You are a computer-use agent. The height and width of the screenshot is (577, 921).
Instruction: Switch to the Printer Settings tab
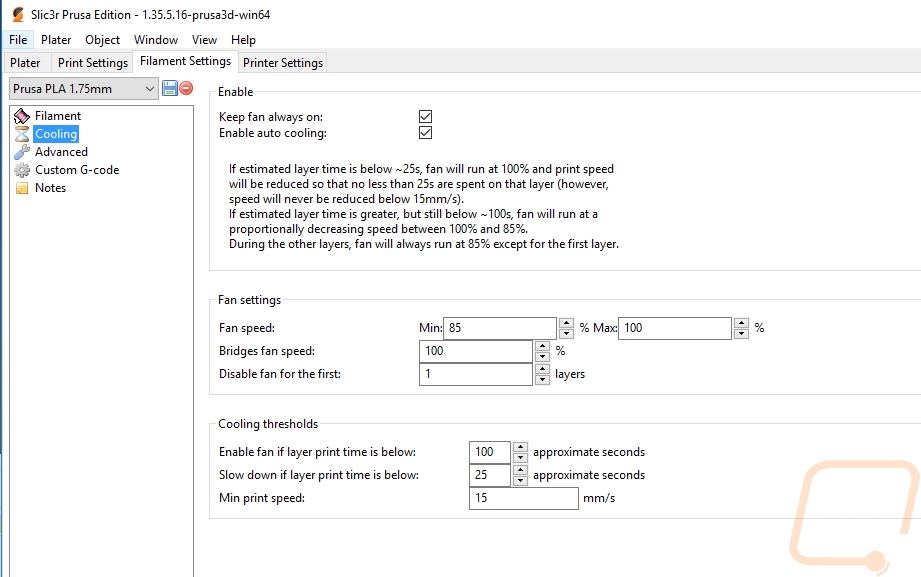tap(283, 62)
